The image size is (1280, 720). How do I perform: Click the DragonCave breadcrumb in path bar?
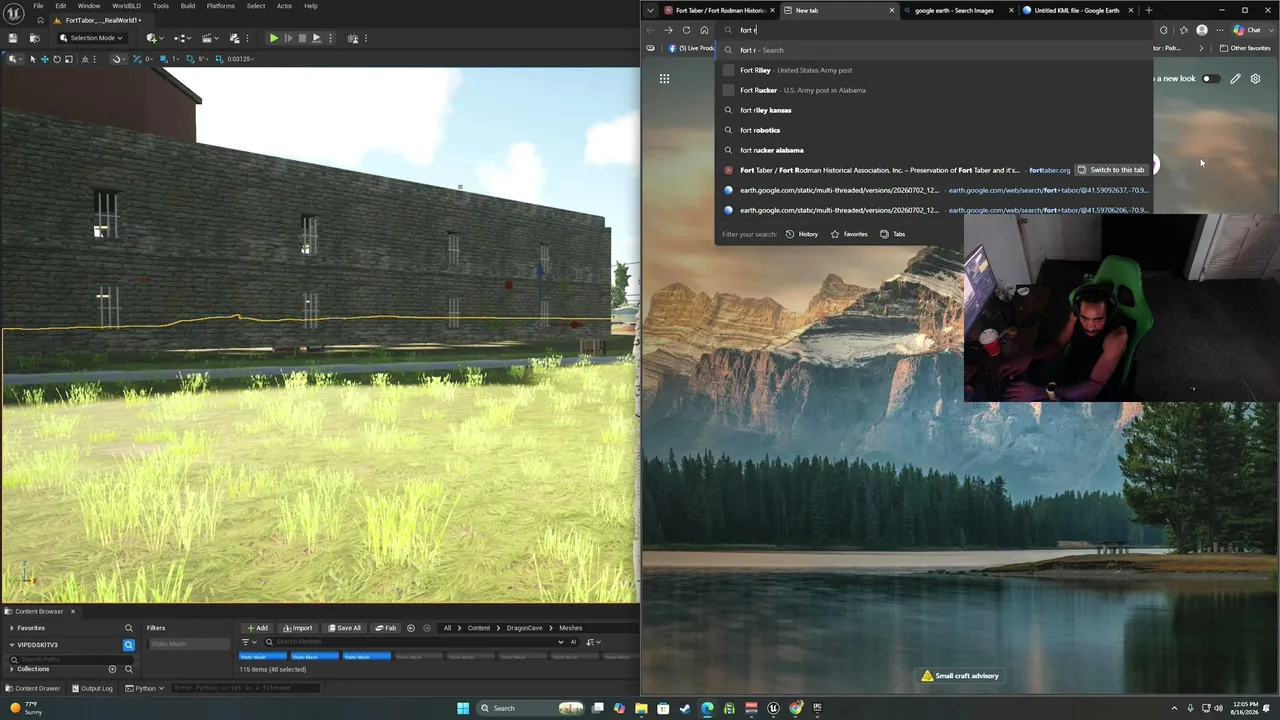[x=524, y=628]
